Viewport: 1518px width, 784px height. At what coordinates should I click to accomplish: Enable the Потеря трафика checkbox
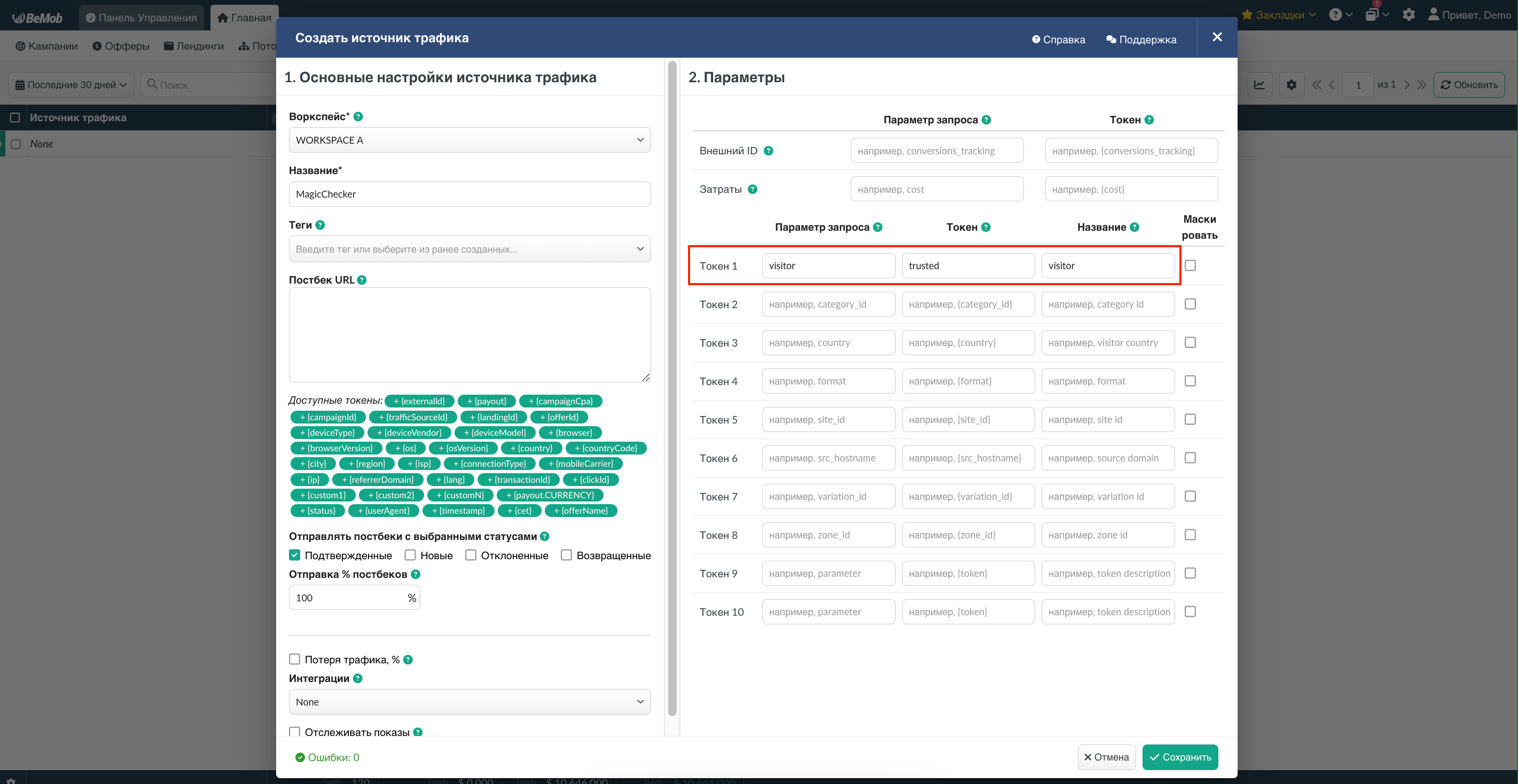coord(295,659)
